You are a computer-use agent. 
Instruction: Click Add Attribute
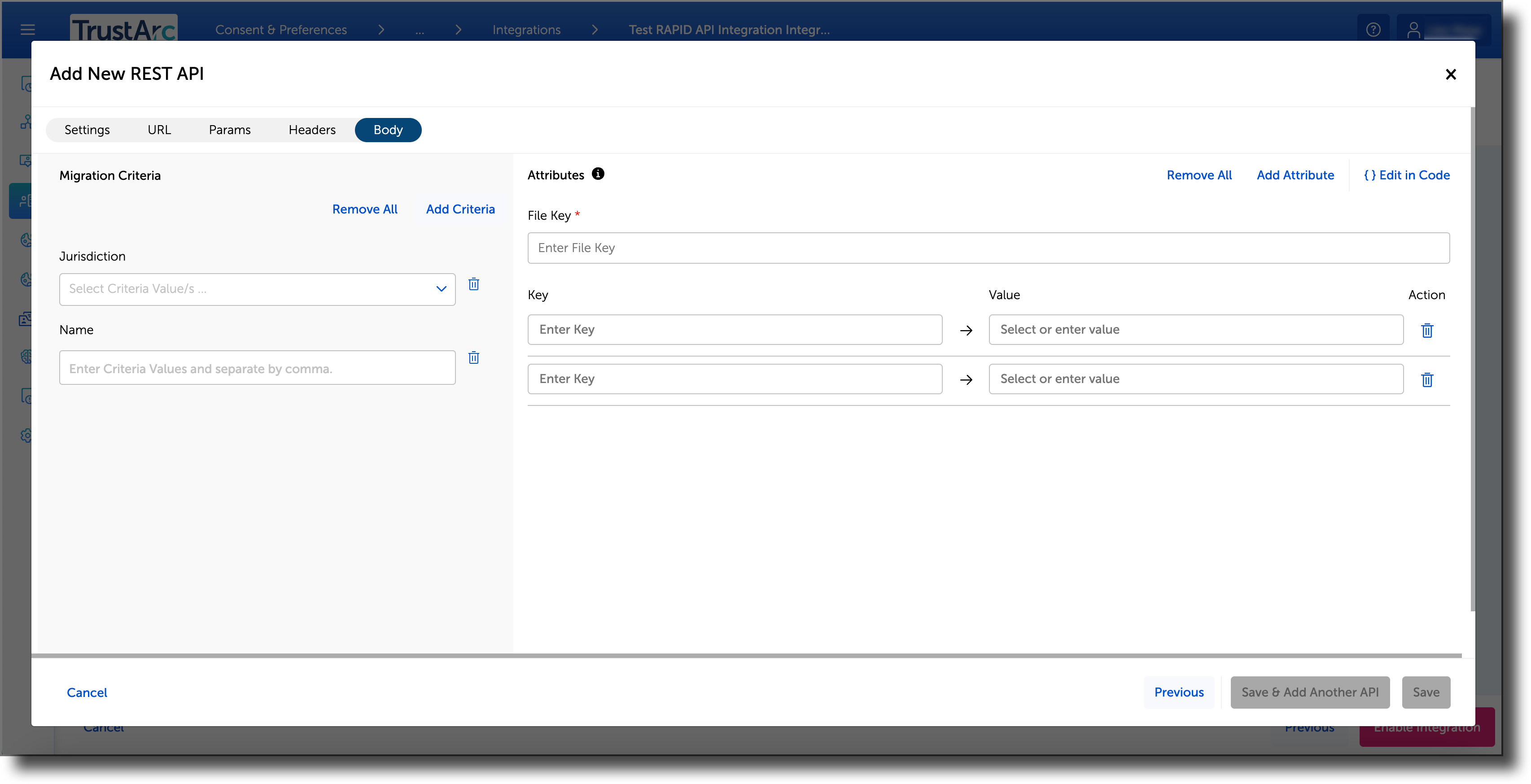tap(1295, 174)
